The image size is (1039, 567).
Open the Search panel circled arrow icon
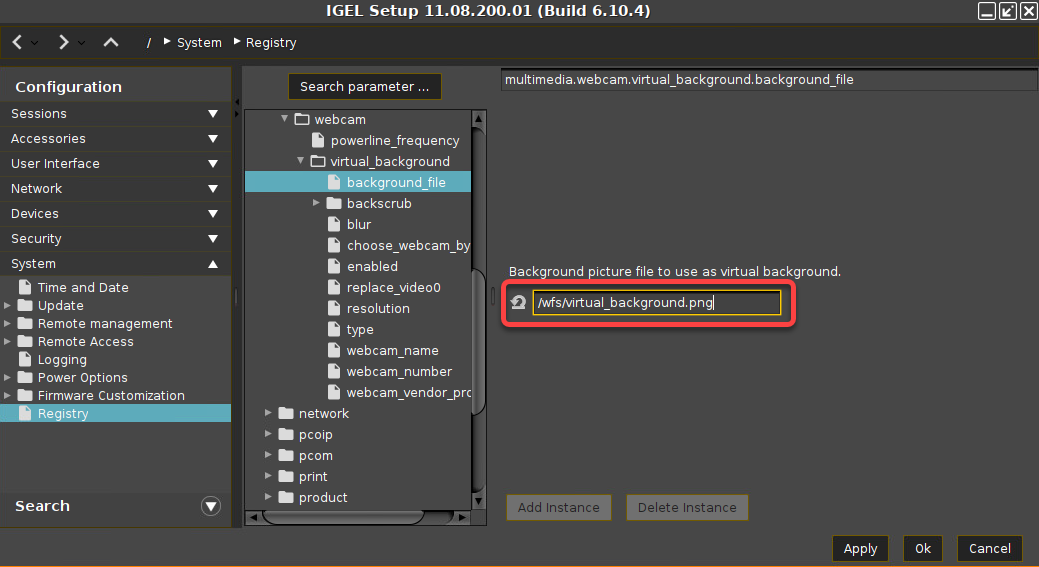click(211, 506)
